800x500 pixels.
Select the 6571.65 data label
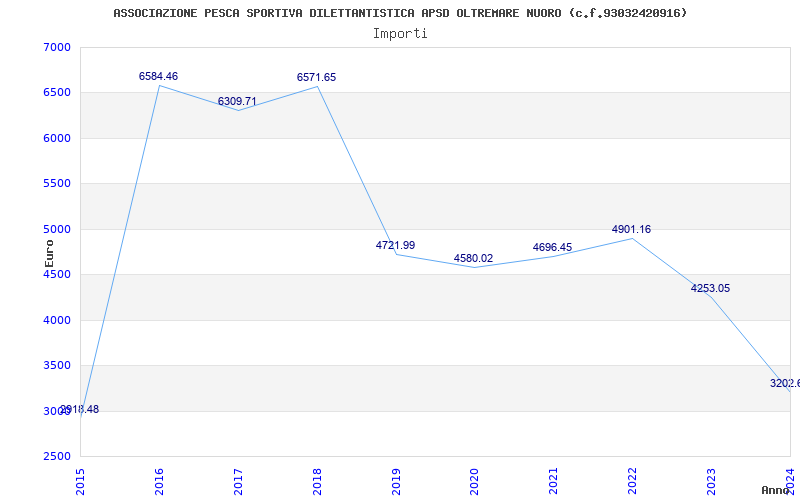[316, 77]
